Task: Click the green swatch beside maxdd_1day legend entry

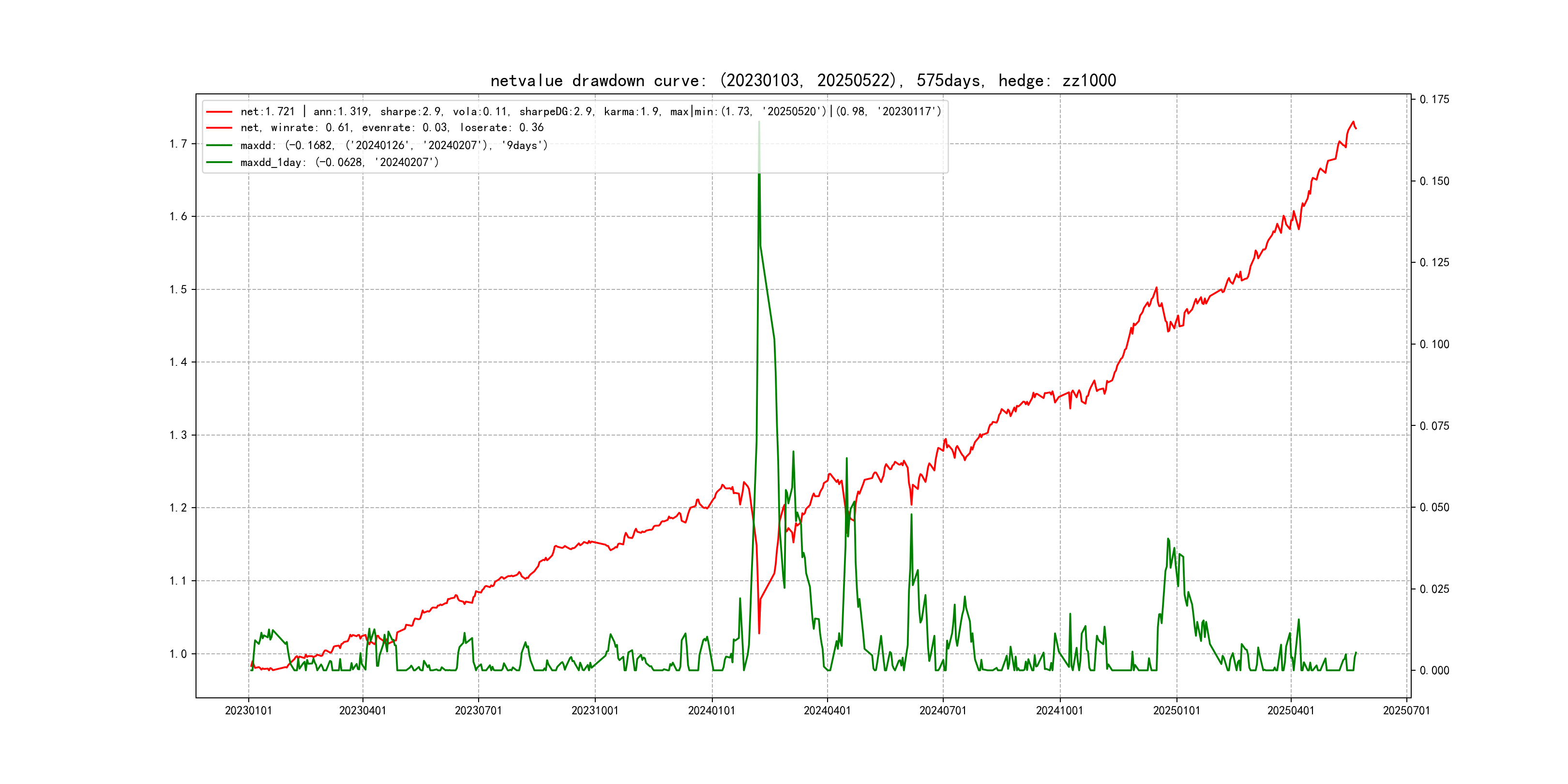Action: pyautogui.click(x=219, y=163)
